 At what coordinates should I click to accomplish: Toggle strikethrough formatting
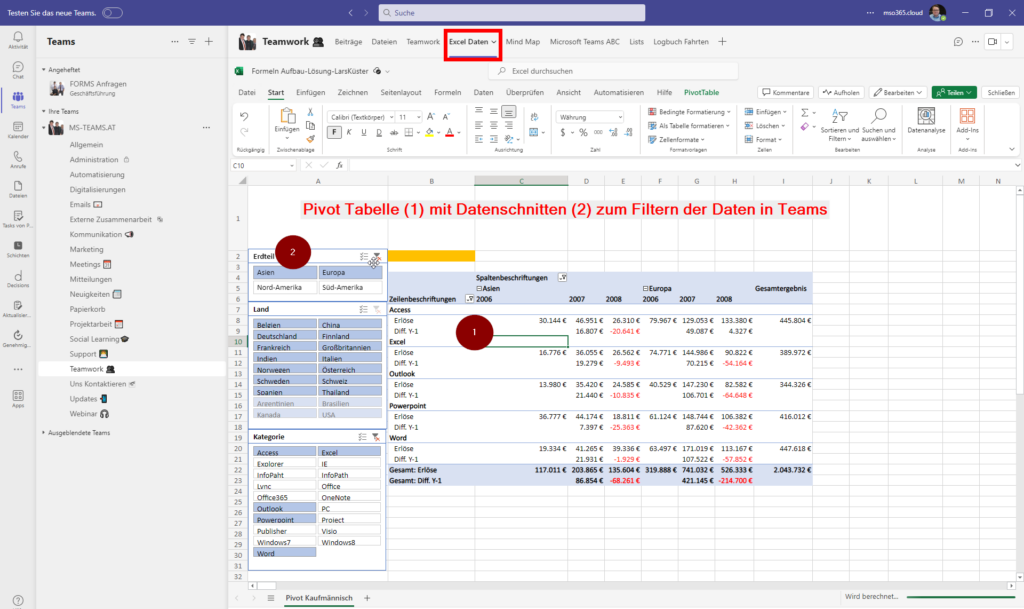[394, 133]
